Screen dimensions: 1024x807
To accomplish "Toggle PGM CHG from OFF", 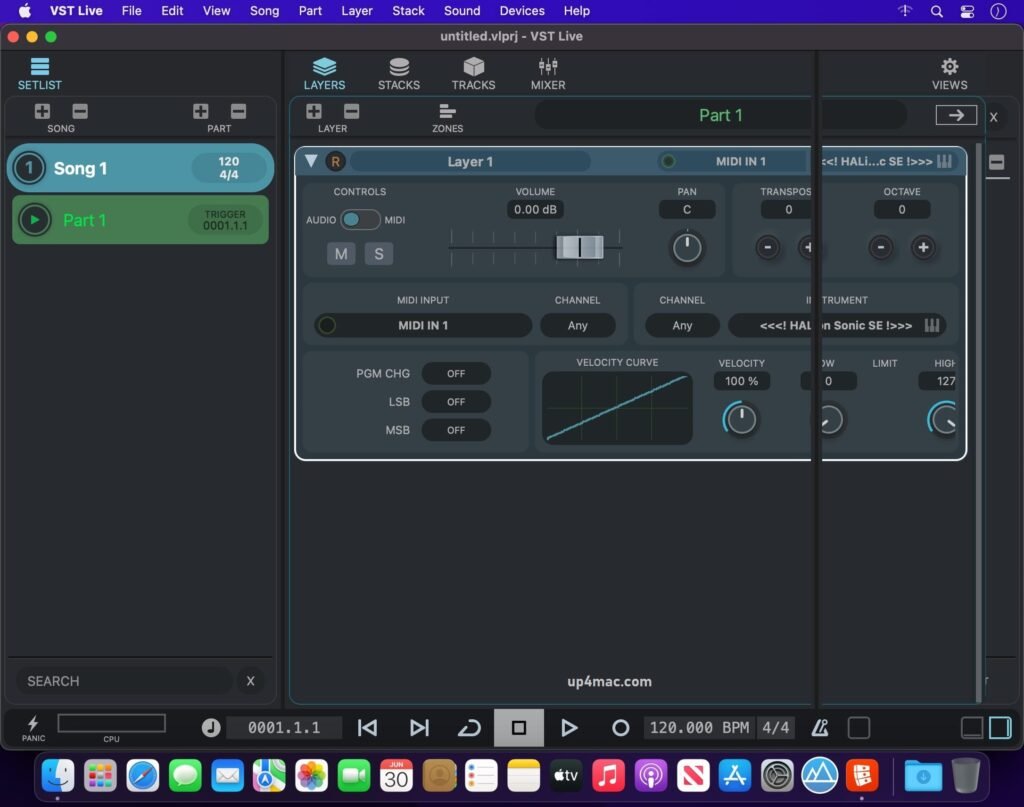I will (456, 373).
